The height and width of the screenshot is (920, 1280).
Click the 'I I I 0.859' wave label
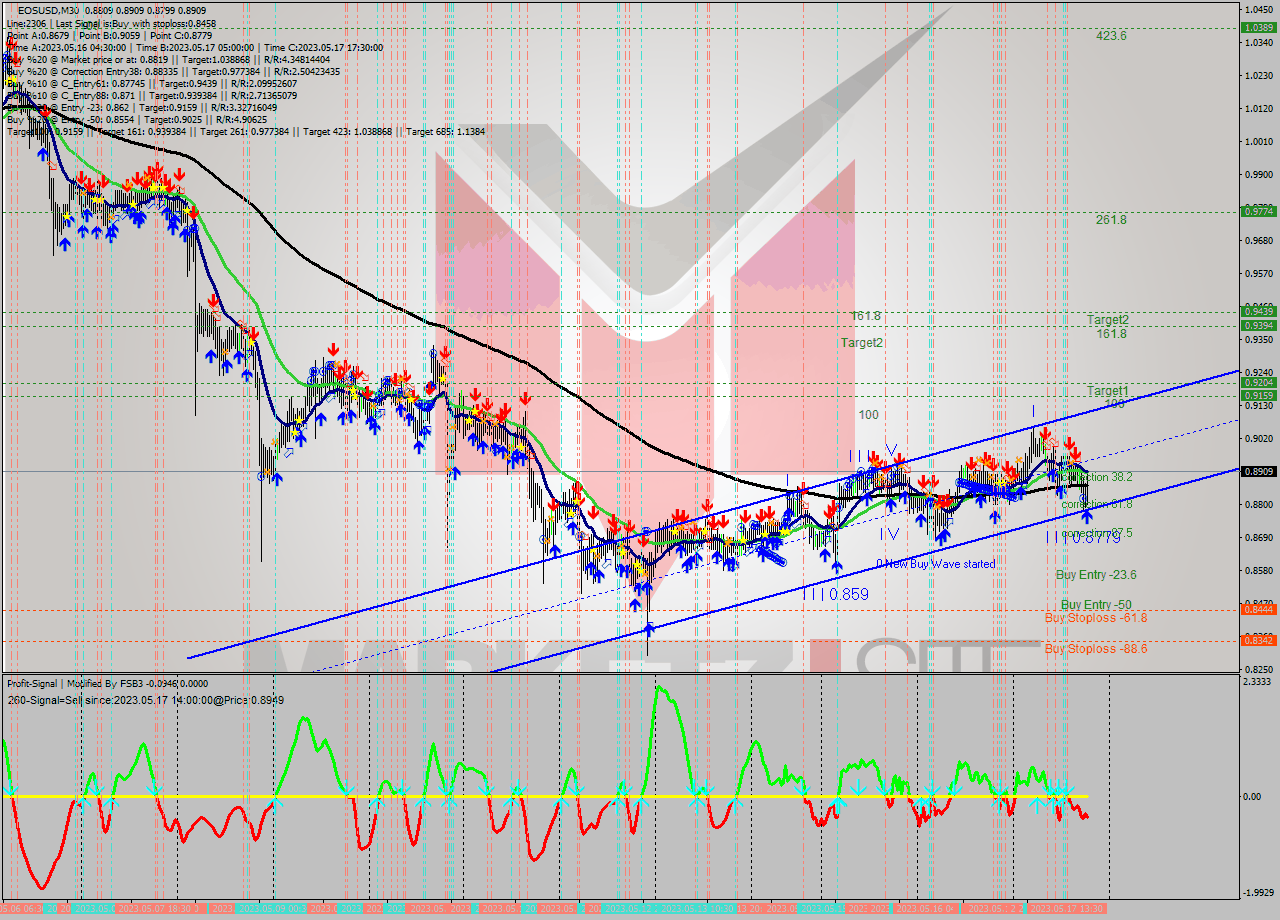pos(835,594)
